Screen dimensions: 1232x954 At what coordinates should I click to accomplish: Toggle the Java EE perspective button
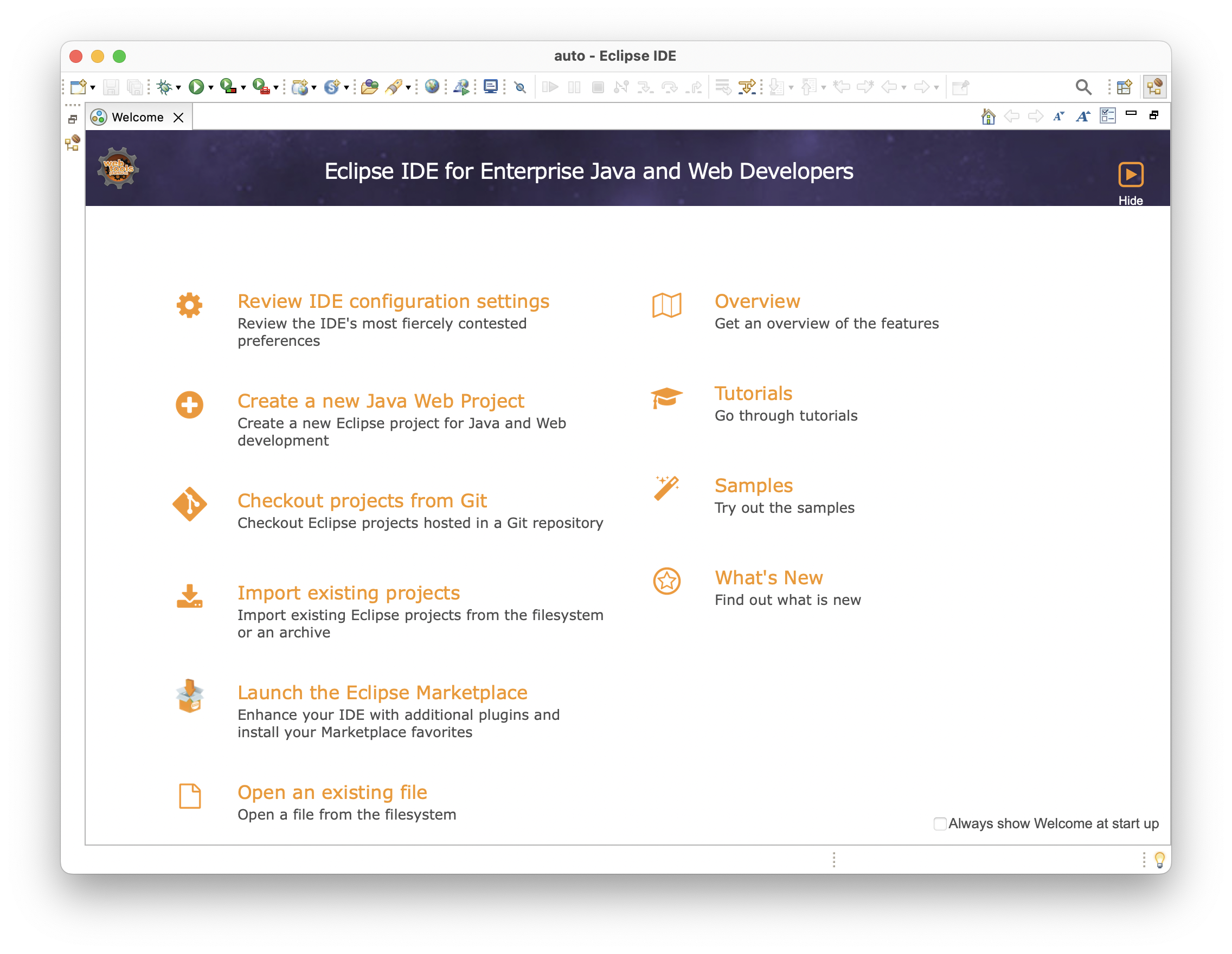[x=1154, y=87]
